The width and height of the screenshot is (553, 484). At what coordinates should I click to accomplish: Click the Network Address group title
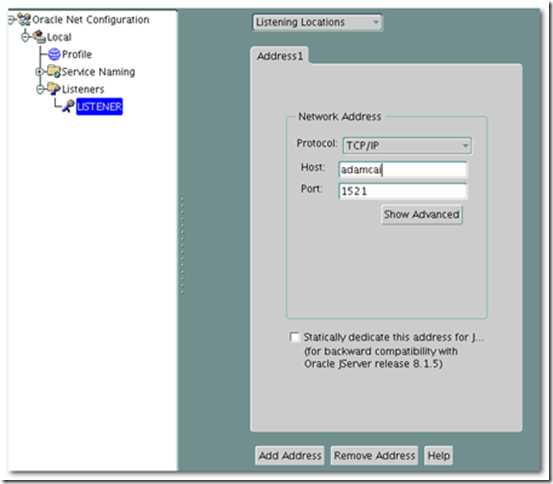point(340,116)
